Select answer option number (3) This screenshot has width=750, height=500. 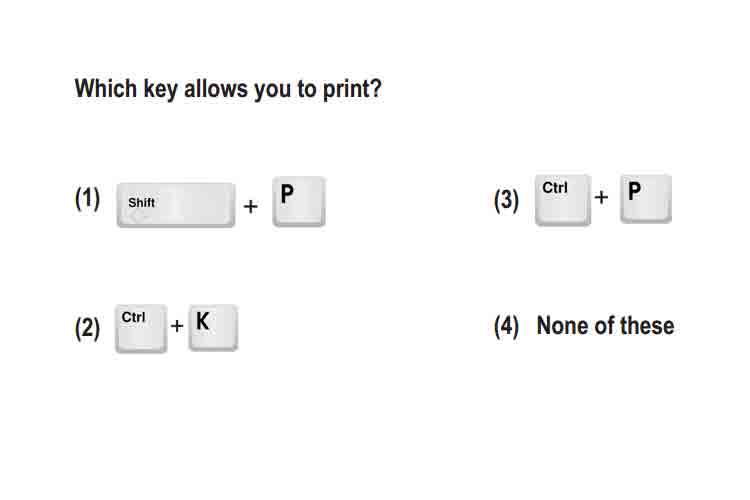click(507, 200)
